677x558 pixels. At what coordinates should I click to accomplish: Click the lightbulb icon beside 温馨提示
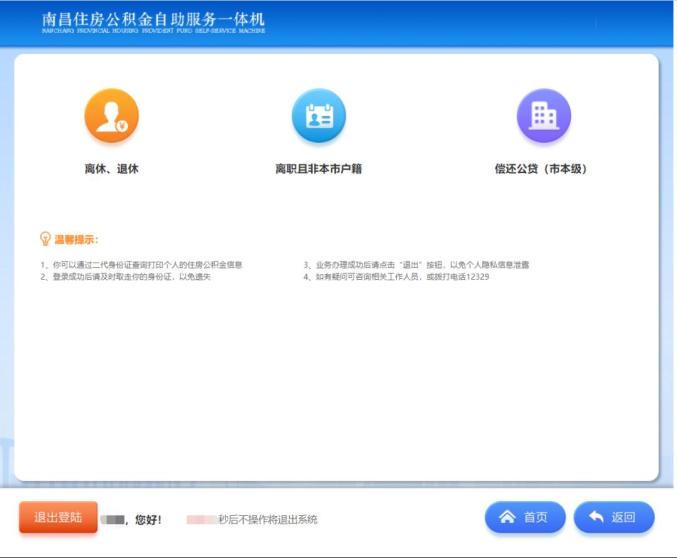[45, 239]
